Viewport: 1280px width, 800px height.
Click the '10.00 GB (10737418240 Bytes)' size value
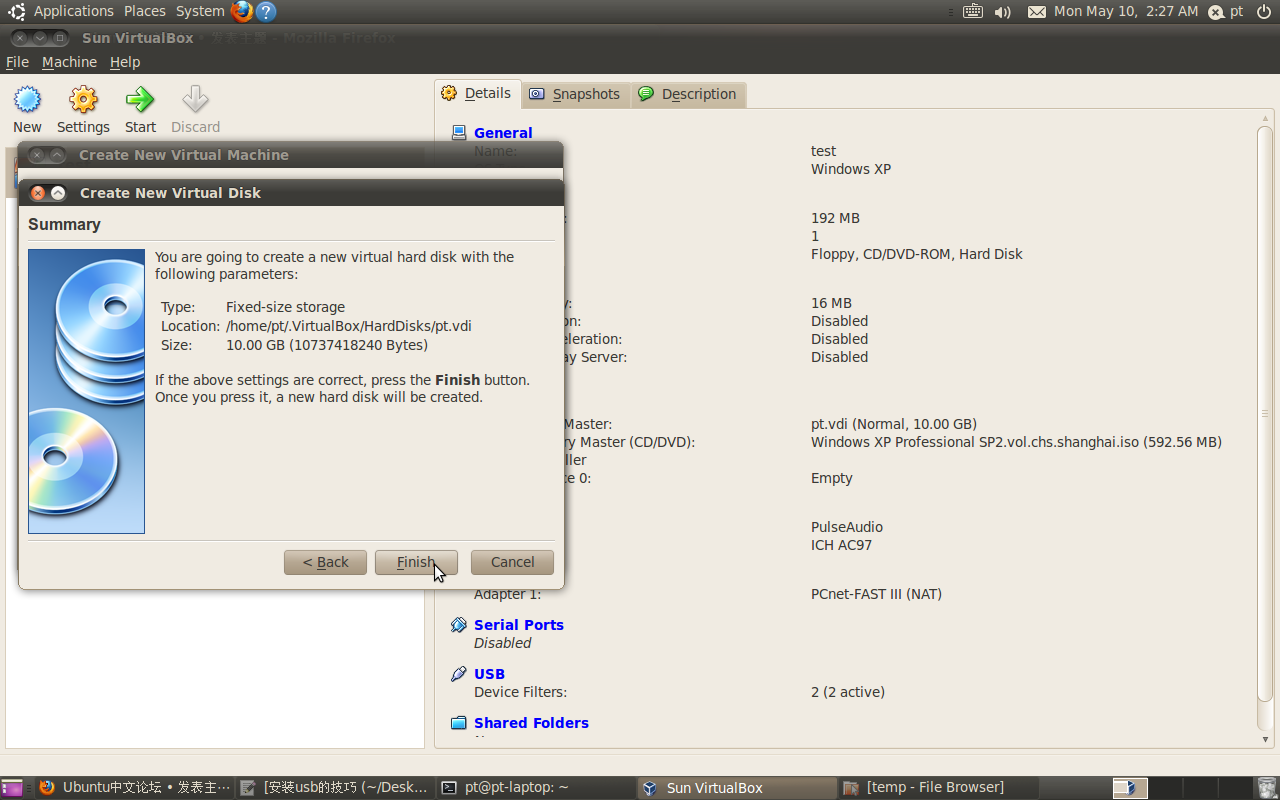327,345
